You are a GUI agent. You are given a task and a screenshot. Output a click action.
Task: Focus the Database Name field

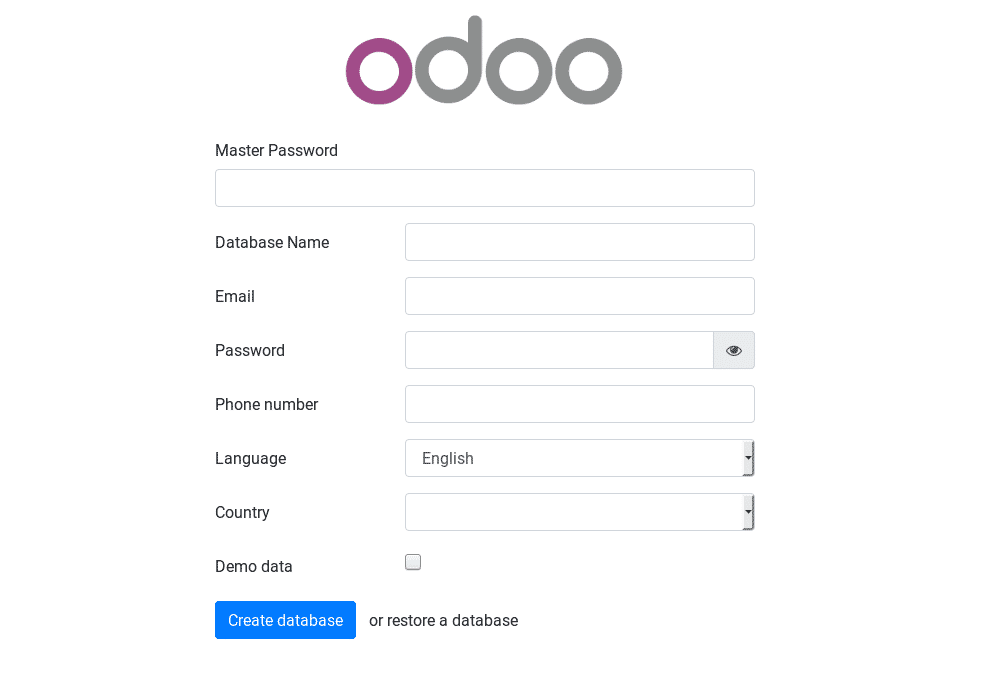click(x=579, y=242)
